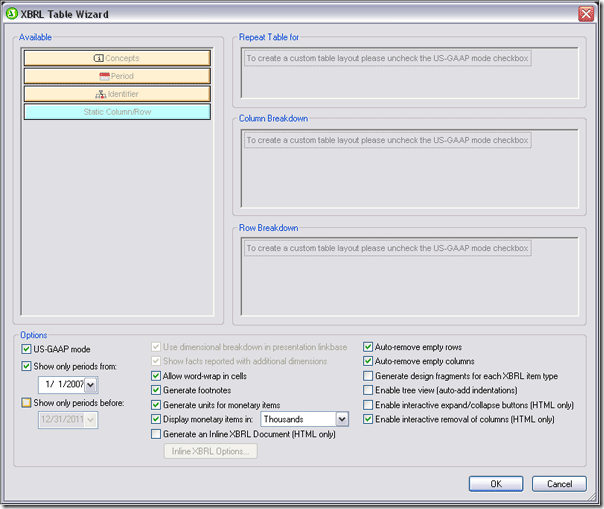Click Use dimensional breakdown in presentation linkbase
The width and height of the screenshot is (604, 509).
point(250,347)
